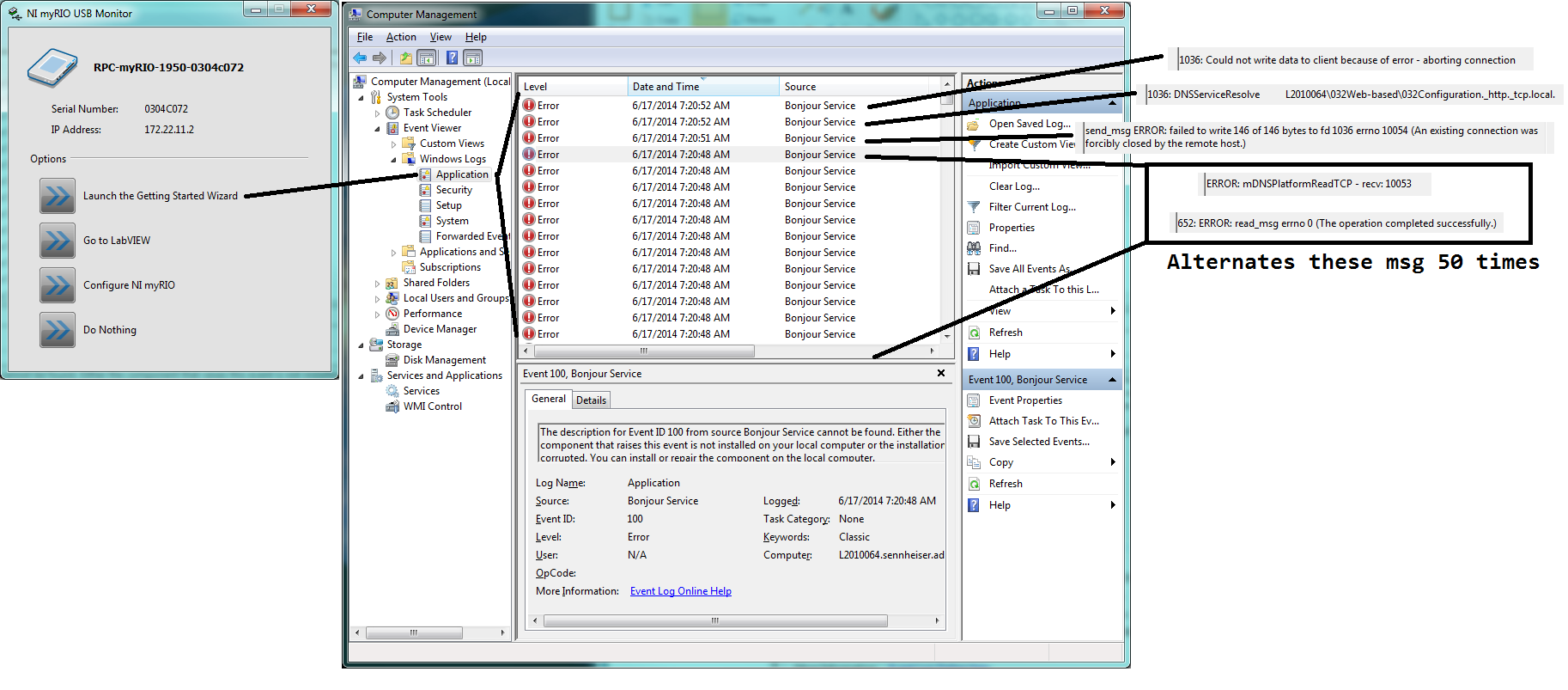
Task: Click the Application actions section header
Action: click(1042, 103)
